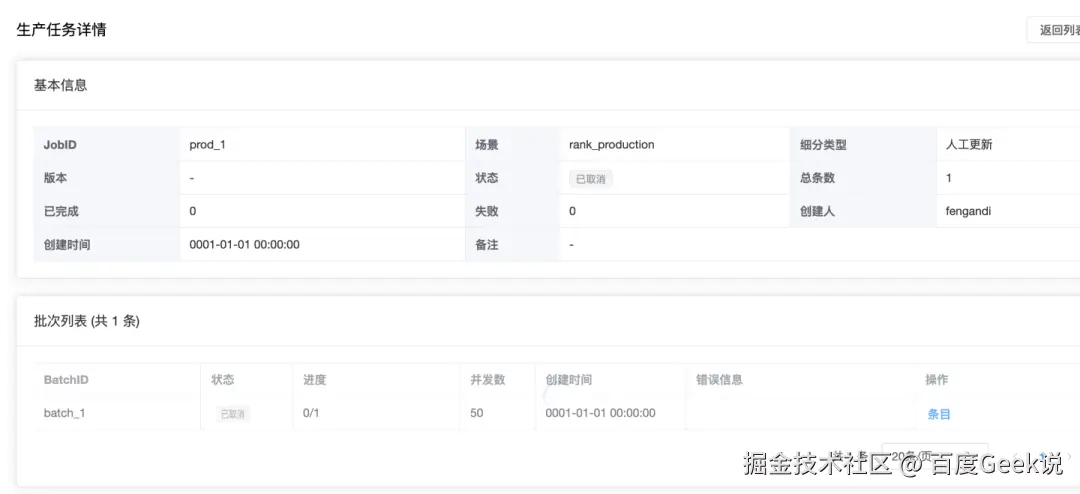Click the BatchID column header
The width and height of the screenshot is (1080, 494).
point(66,380)
